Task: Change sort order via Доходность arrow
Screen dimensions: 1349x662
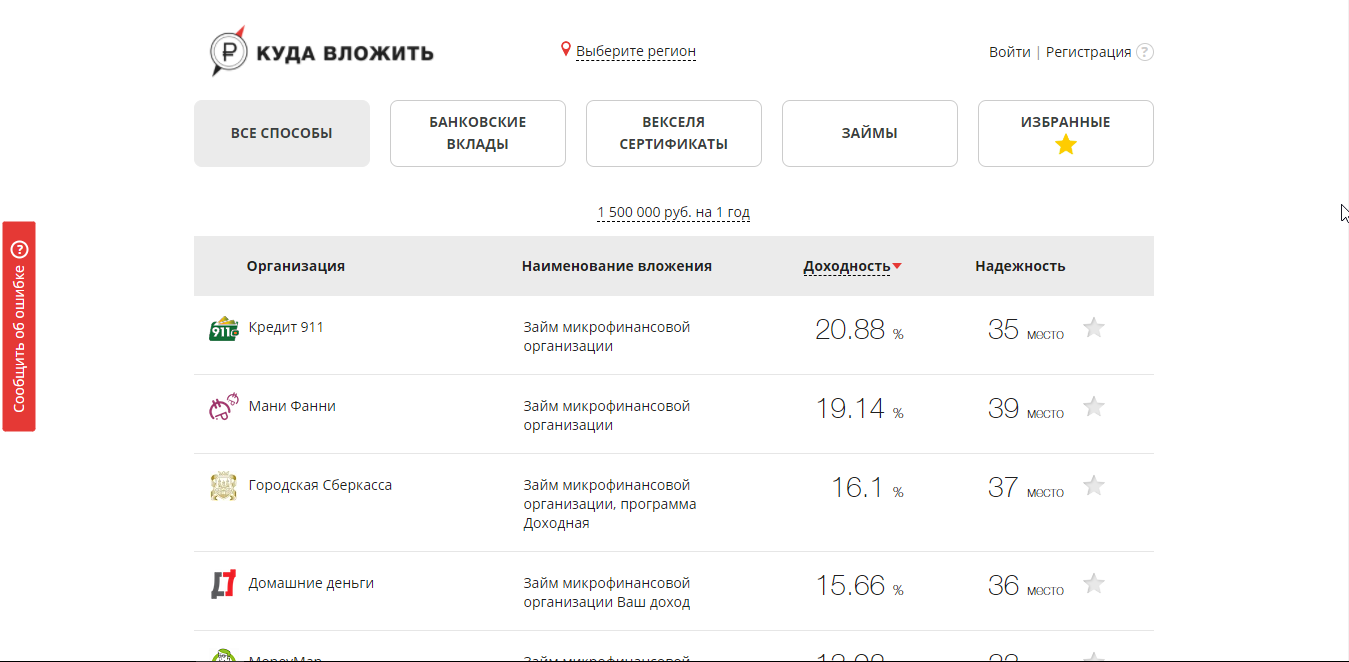Action: [899, 266]
